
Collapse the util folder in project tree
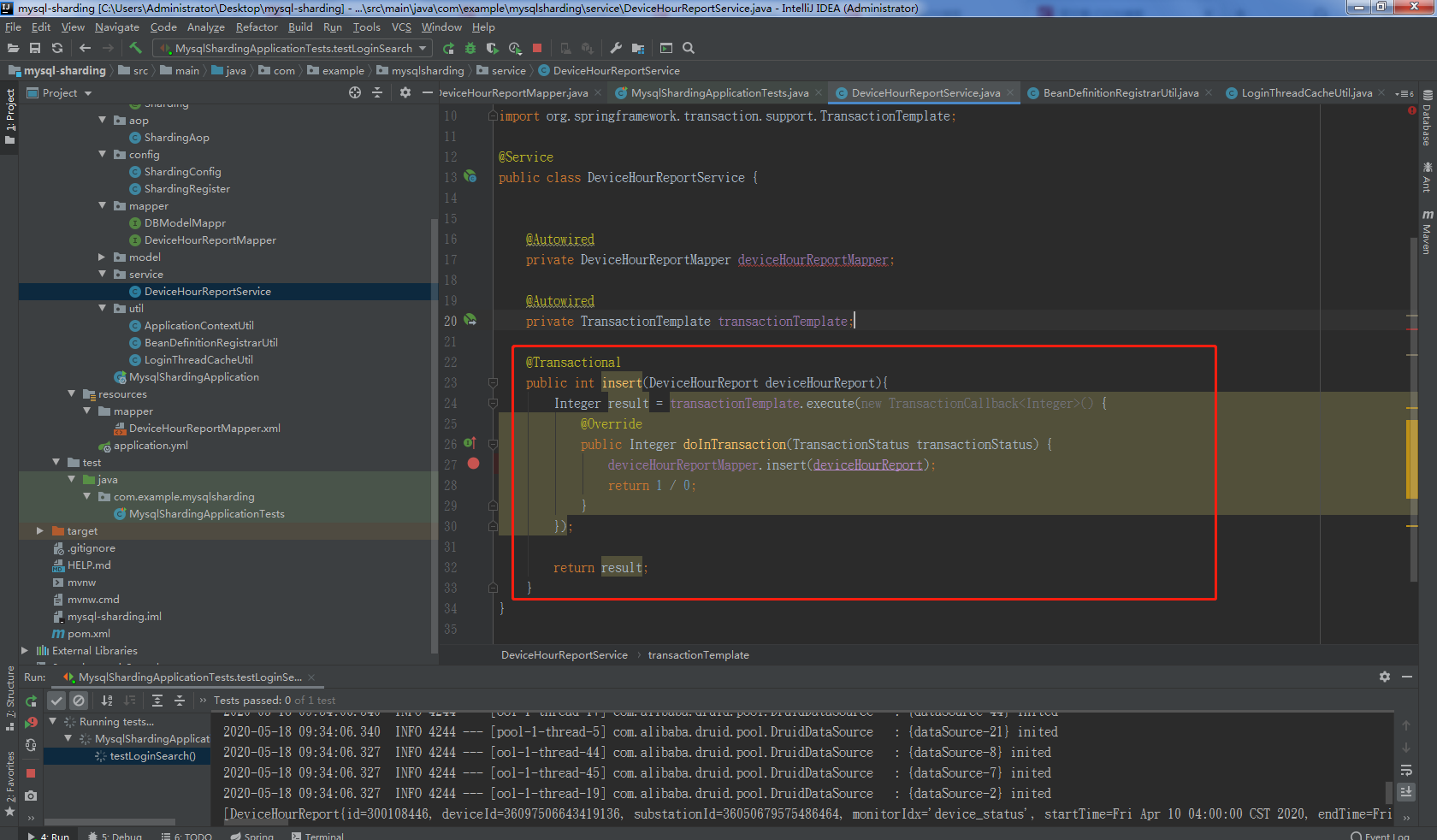[x=103, y=309]
